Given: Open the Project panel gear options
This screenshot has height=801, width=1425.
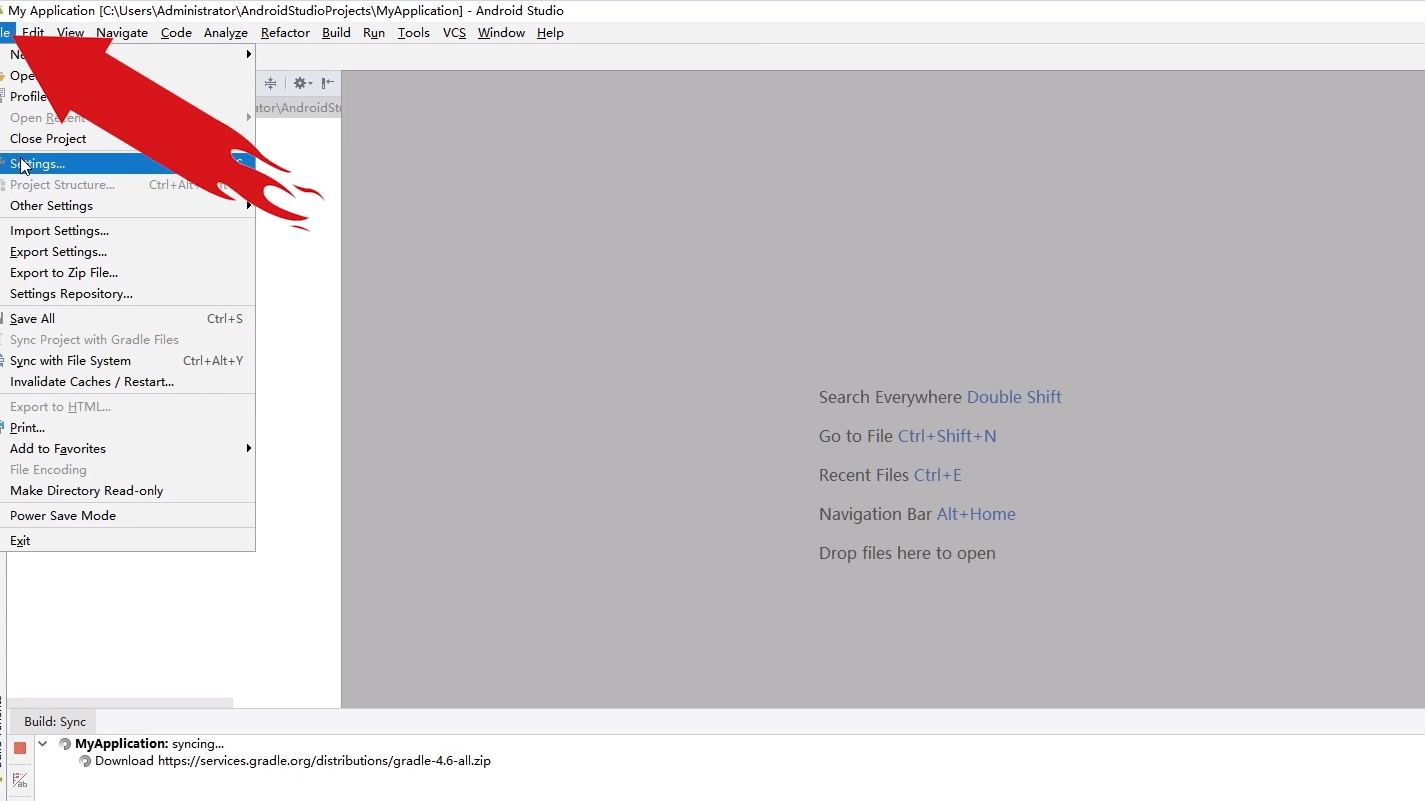Looking at the screenshot, I should click(302, 83).
